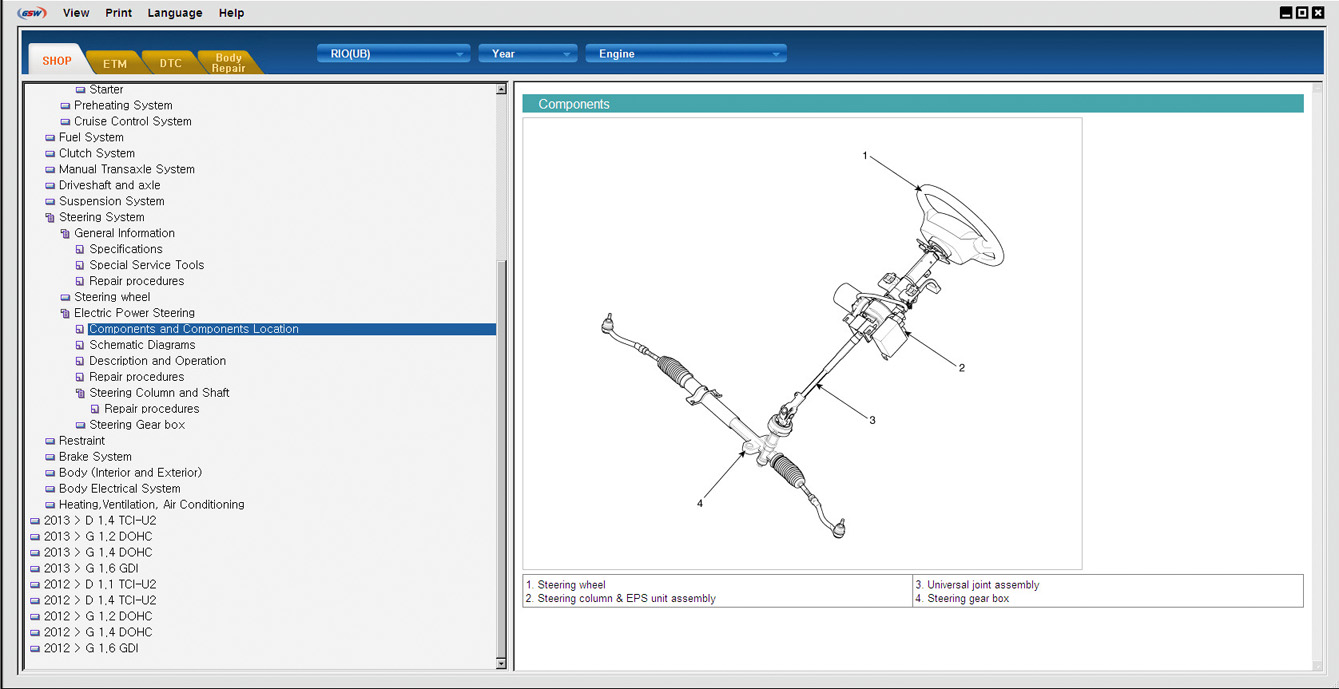Click the book icon beside Fuel System
Screen dimensions: 1339x689
[x=50, y=138]
